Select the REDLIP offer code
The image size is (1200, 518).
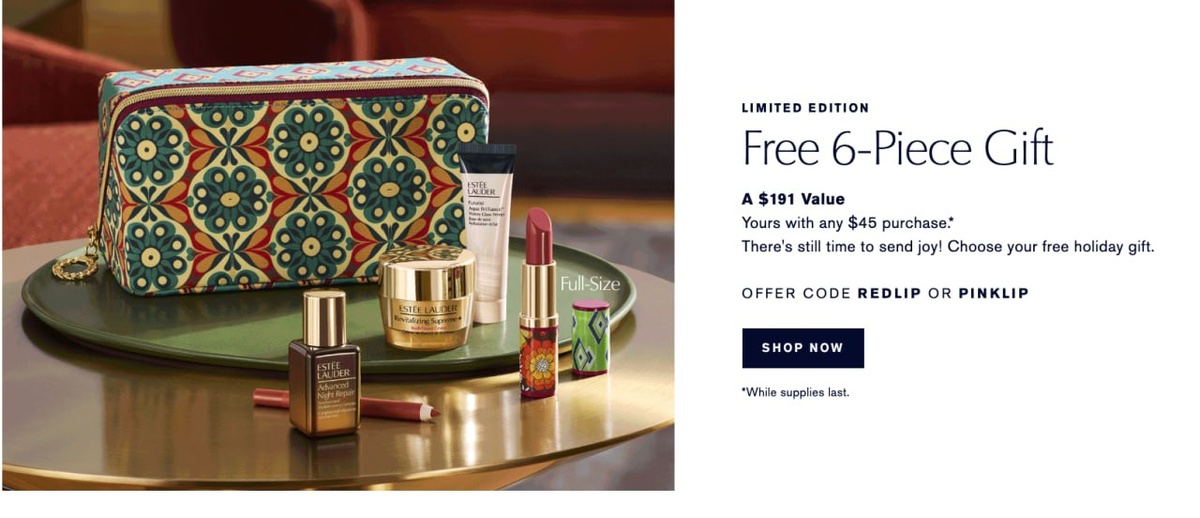pyautogui.click(x=890, y=293)
